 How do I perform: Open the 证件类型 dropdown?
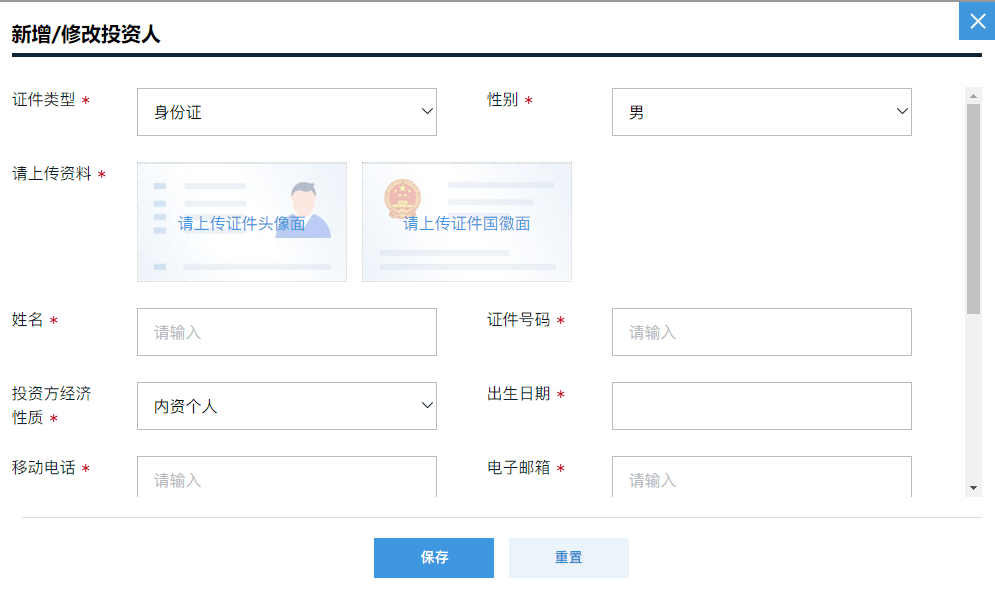coord(287,112)
